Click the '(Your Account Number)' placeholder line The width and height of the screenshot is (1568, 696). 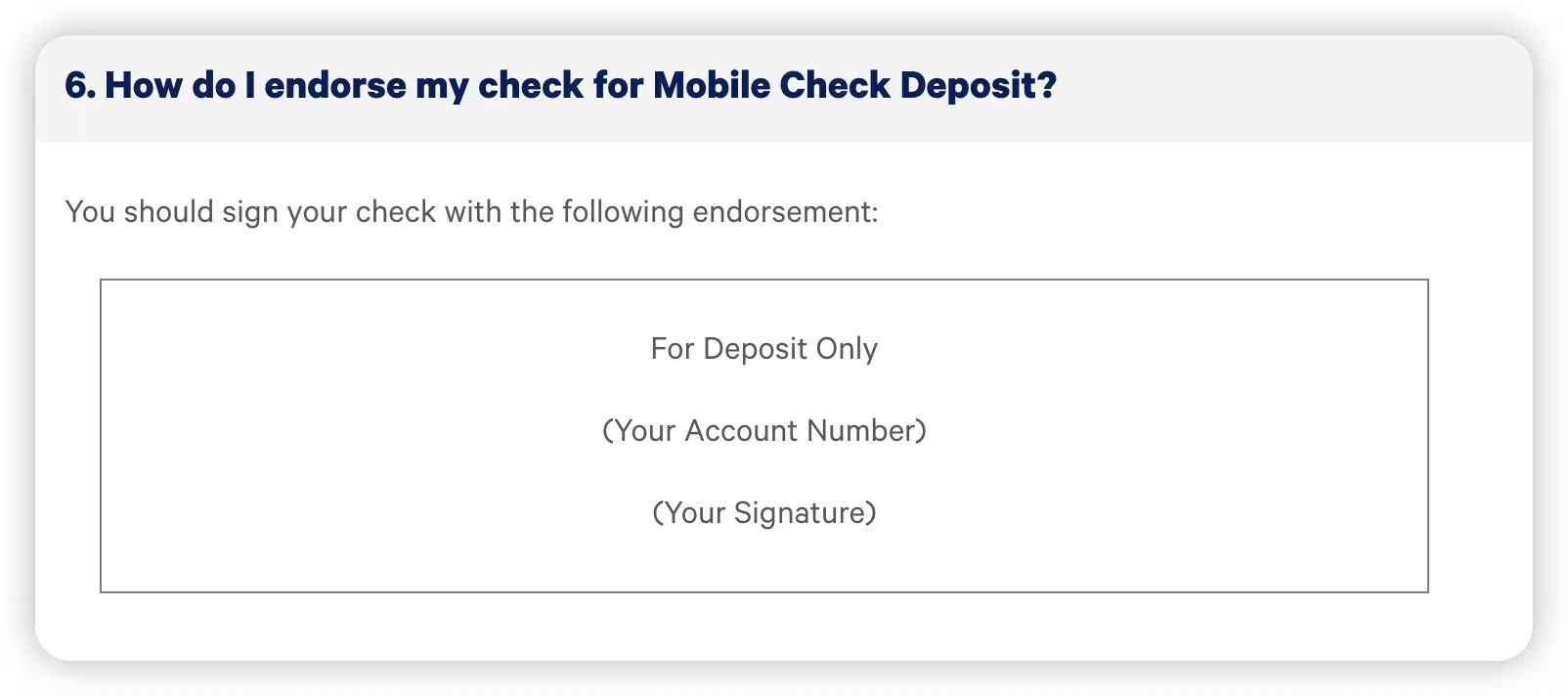(x=764, y=431)
